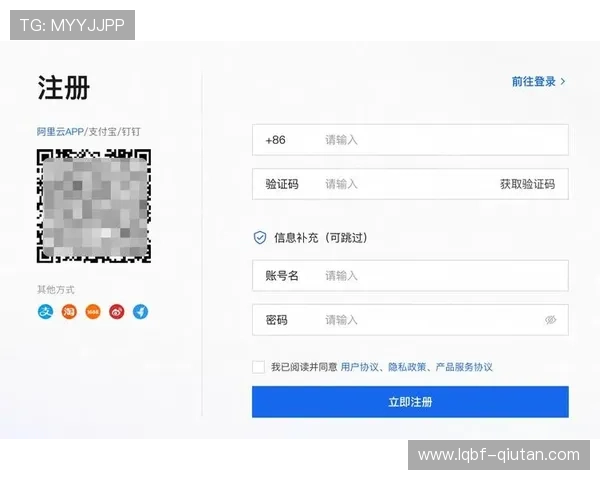Open the +86 country code selector
This screenshot has height=480, width=600.
(x=276, y=140)
